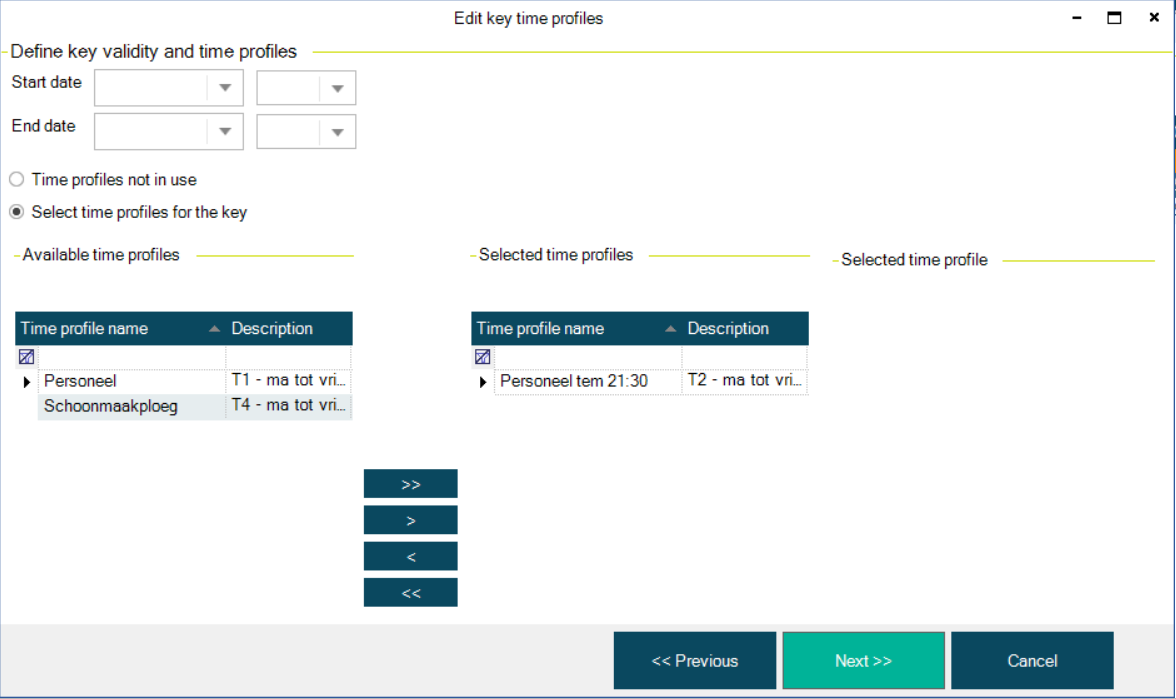The width and height of the screenshot is (1176, 699).
Task: Remove all selected profiles with << button
Action: (410, 592)
